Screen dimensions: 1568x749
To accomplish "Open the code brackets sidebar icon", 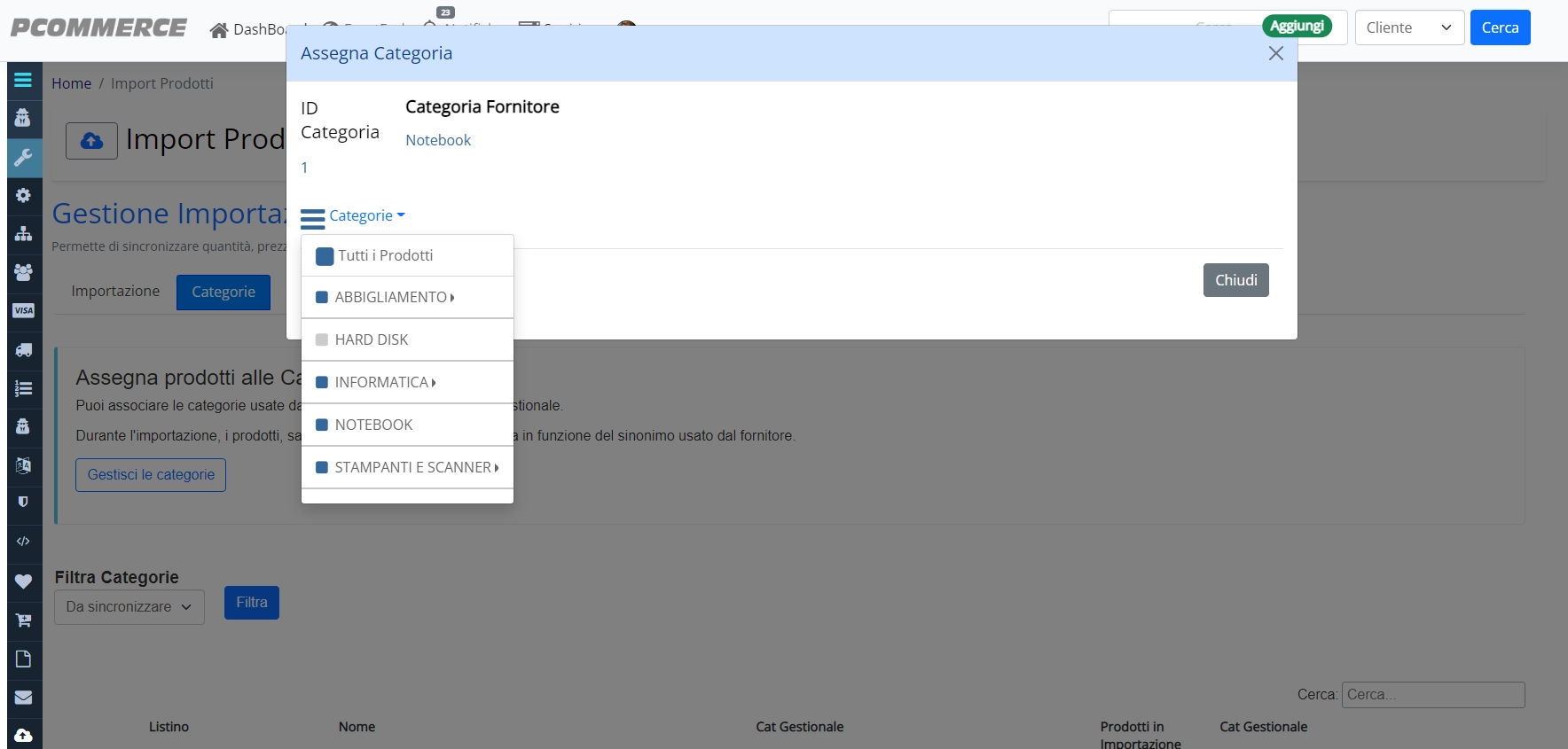I will 23,541.
